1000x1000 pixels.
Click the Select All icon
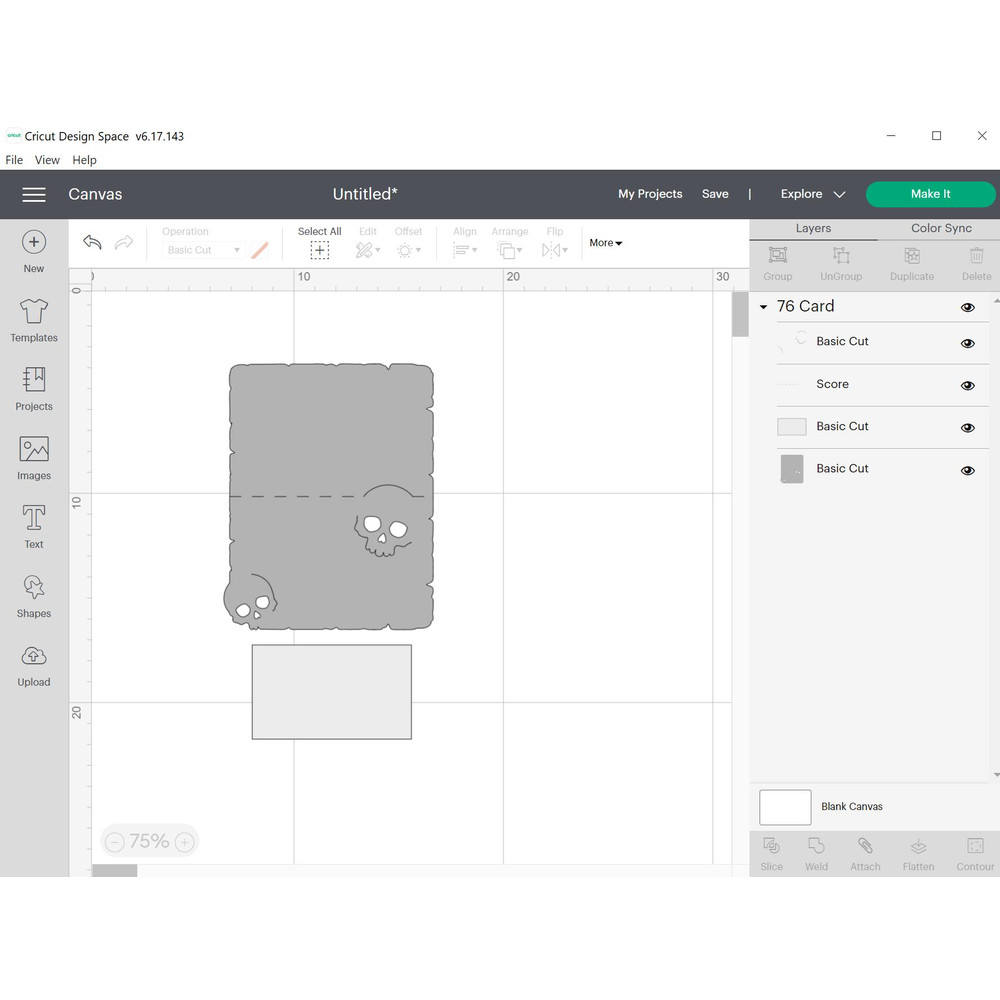tap(319, 250)
